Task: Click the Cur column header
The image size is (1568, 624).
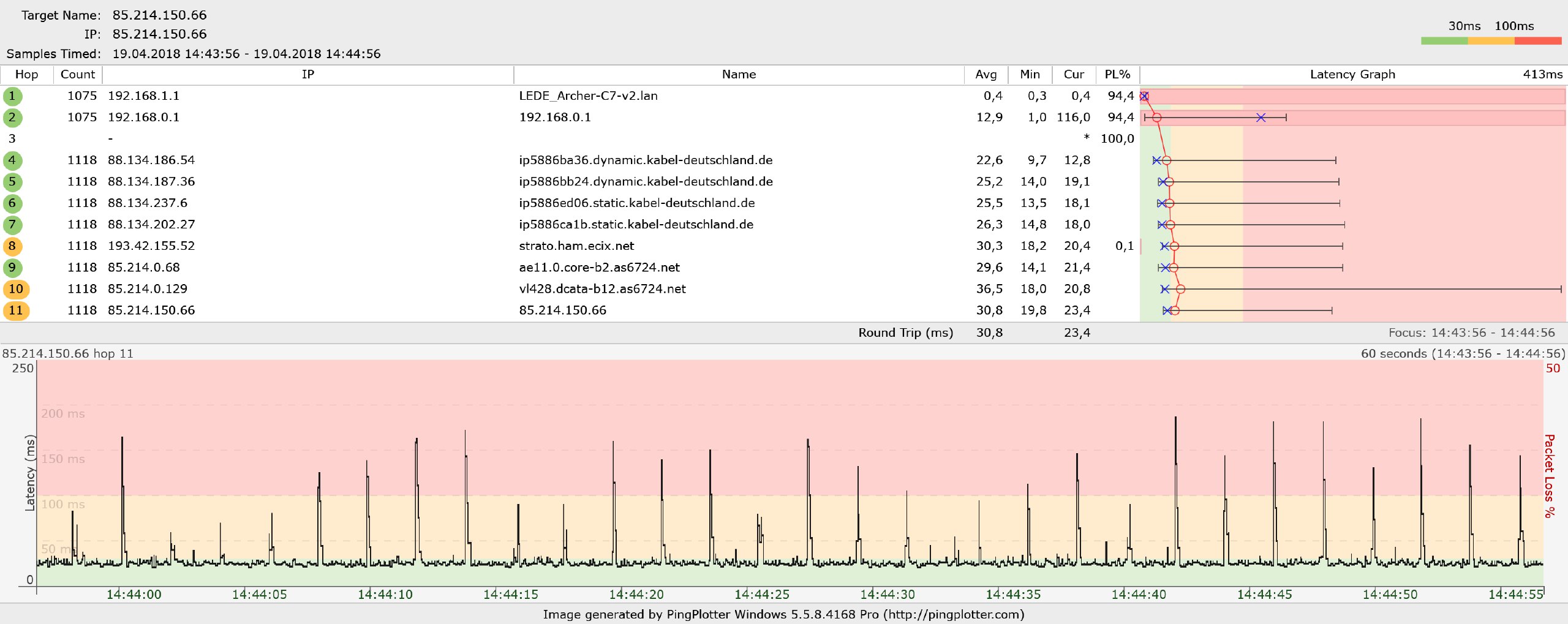Action: point(1074,74)
